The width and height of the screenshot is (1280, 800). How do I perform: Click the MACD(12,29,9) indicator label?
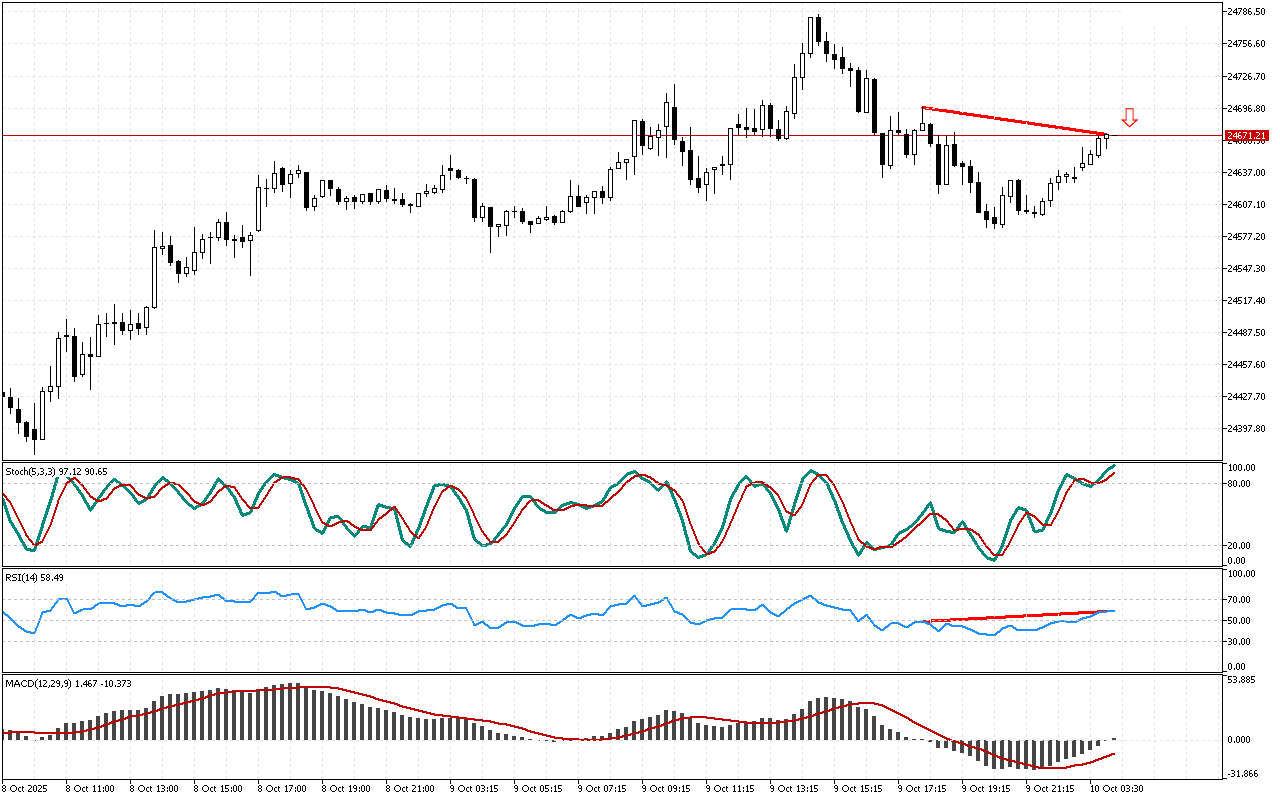point(68,684)
